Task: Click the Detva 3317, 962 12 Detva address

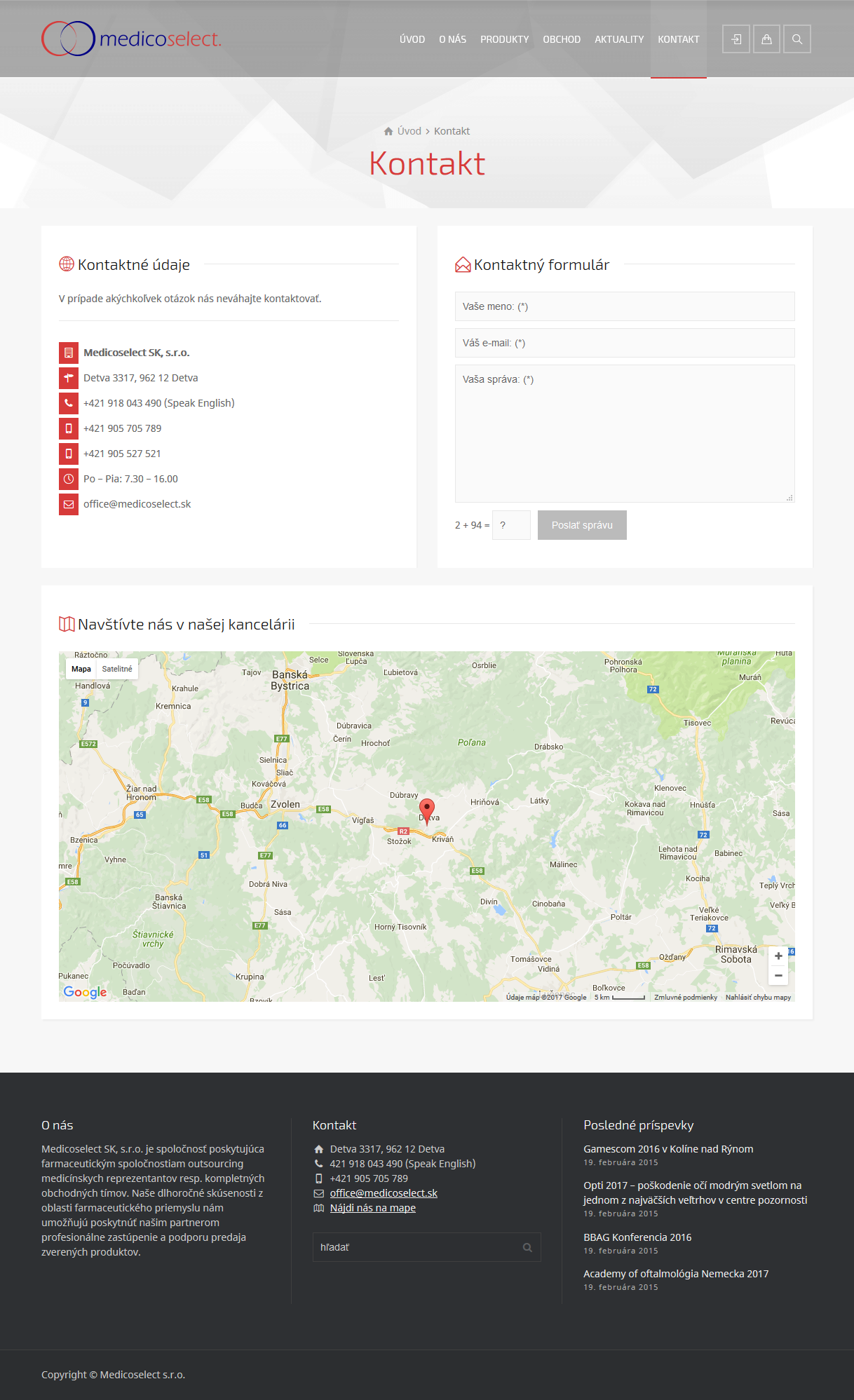Action: (141, 378)
